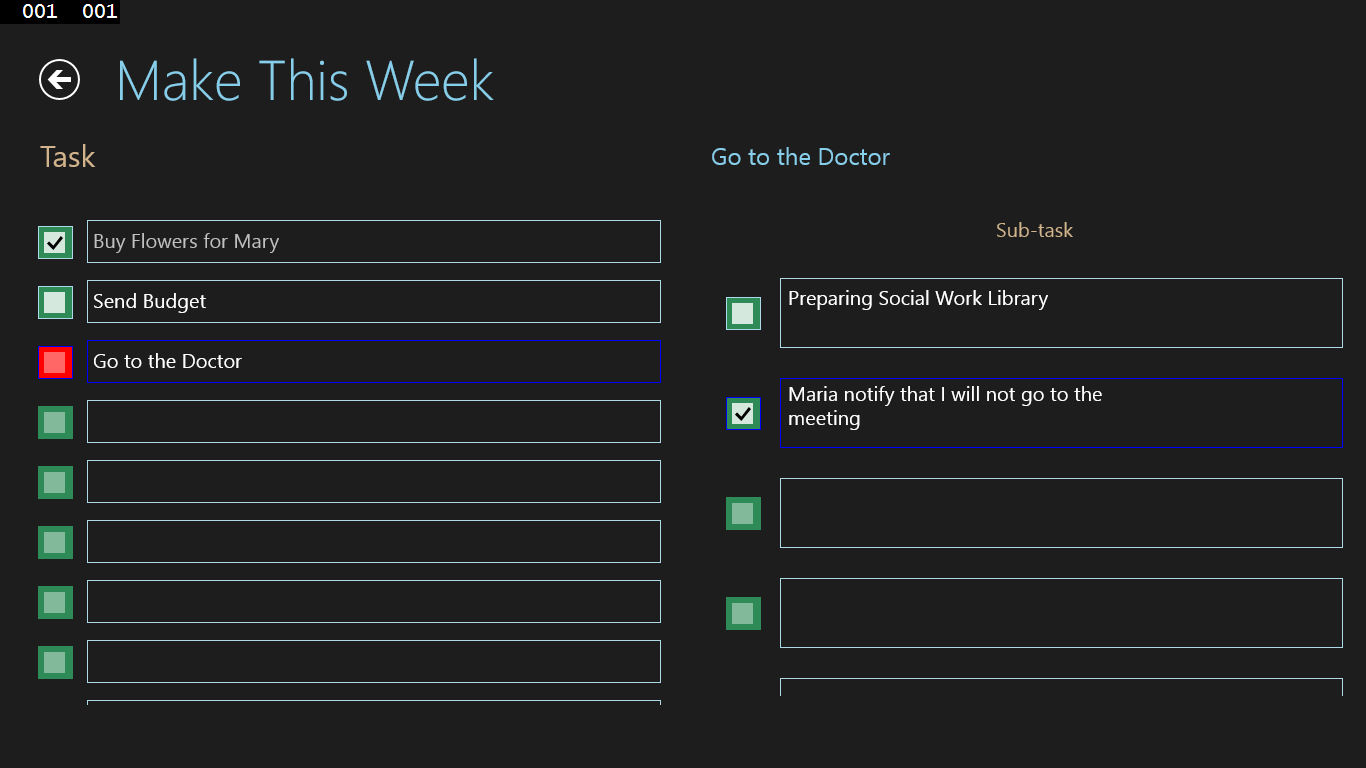Check the Send Budget task checkbox
This screenshot has height=768, width=1366.
pos(55,302)
